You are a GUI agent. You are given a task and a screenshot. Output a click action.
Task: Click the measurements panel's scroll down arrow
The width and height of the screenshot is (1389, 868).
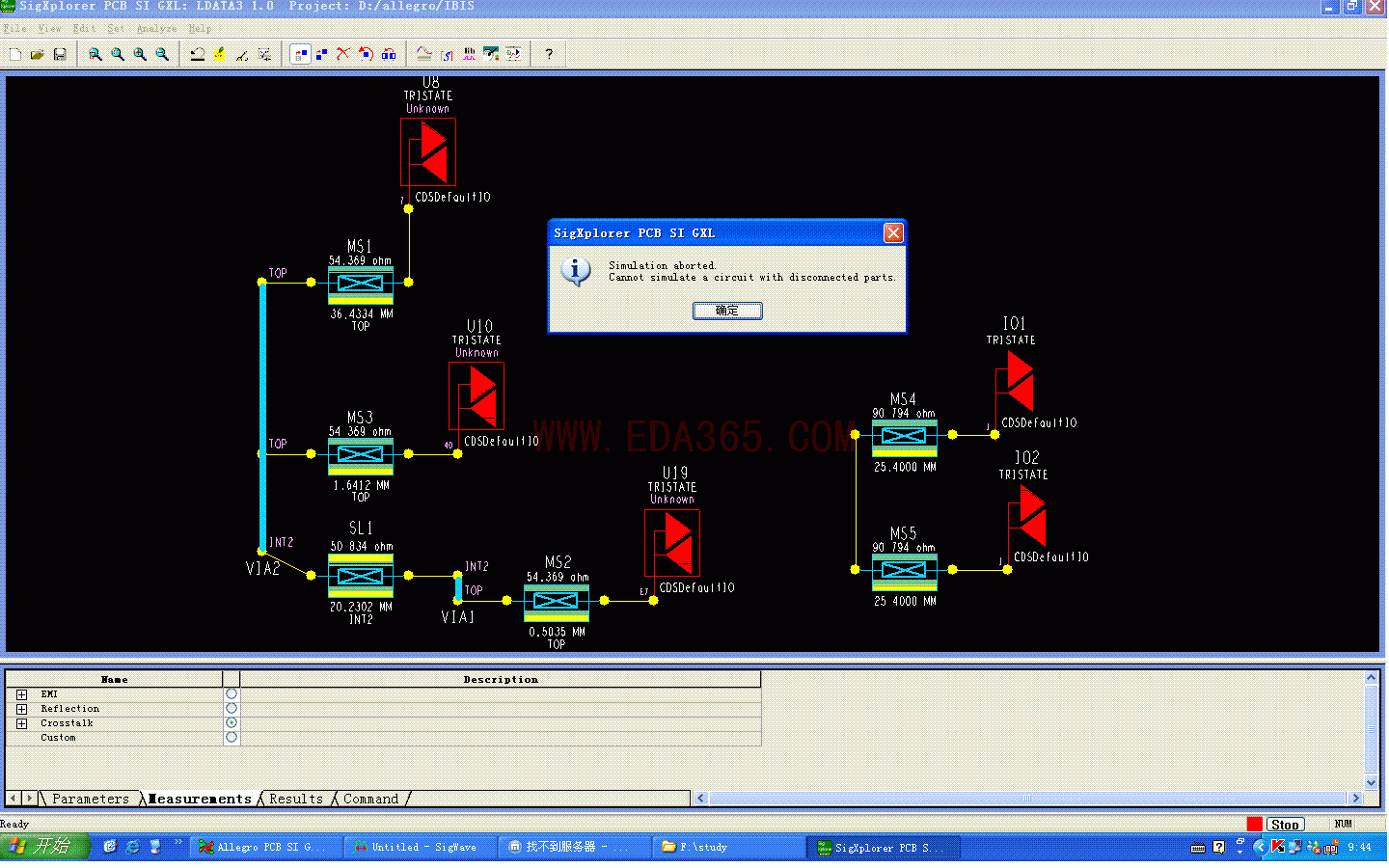(1371, 782)
